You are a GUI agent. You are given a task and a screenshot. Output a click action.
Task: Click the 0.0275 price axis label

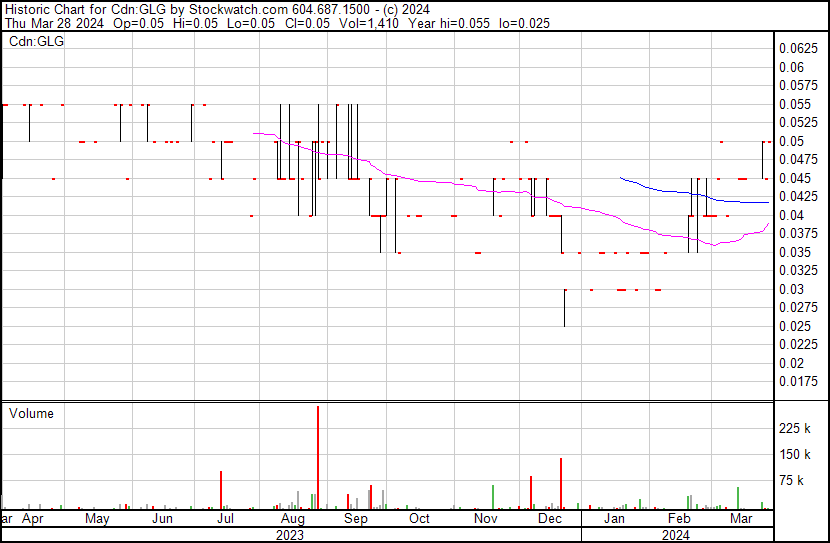(798, 307)
